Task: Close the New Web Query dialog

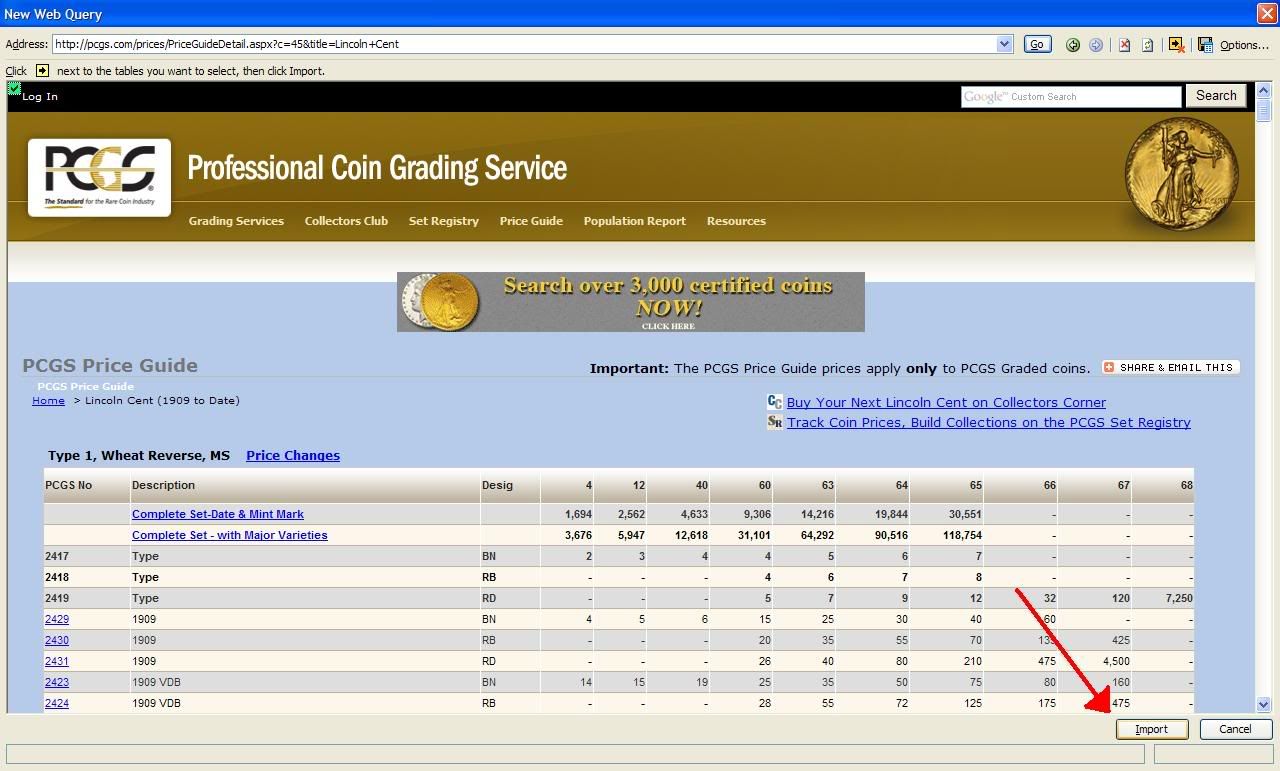Action: pyautogui.click(x=1267, y=13)
